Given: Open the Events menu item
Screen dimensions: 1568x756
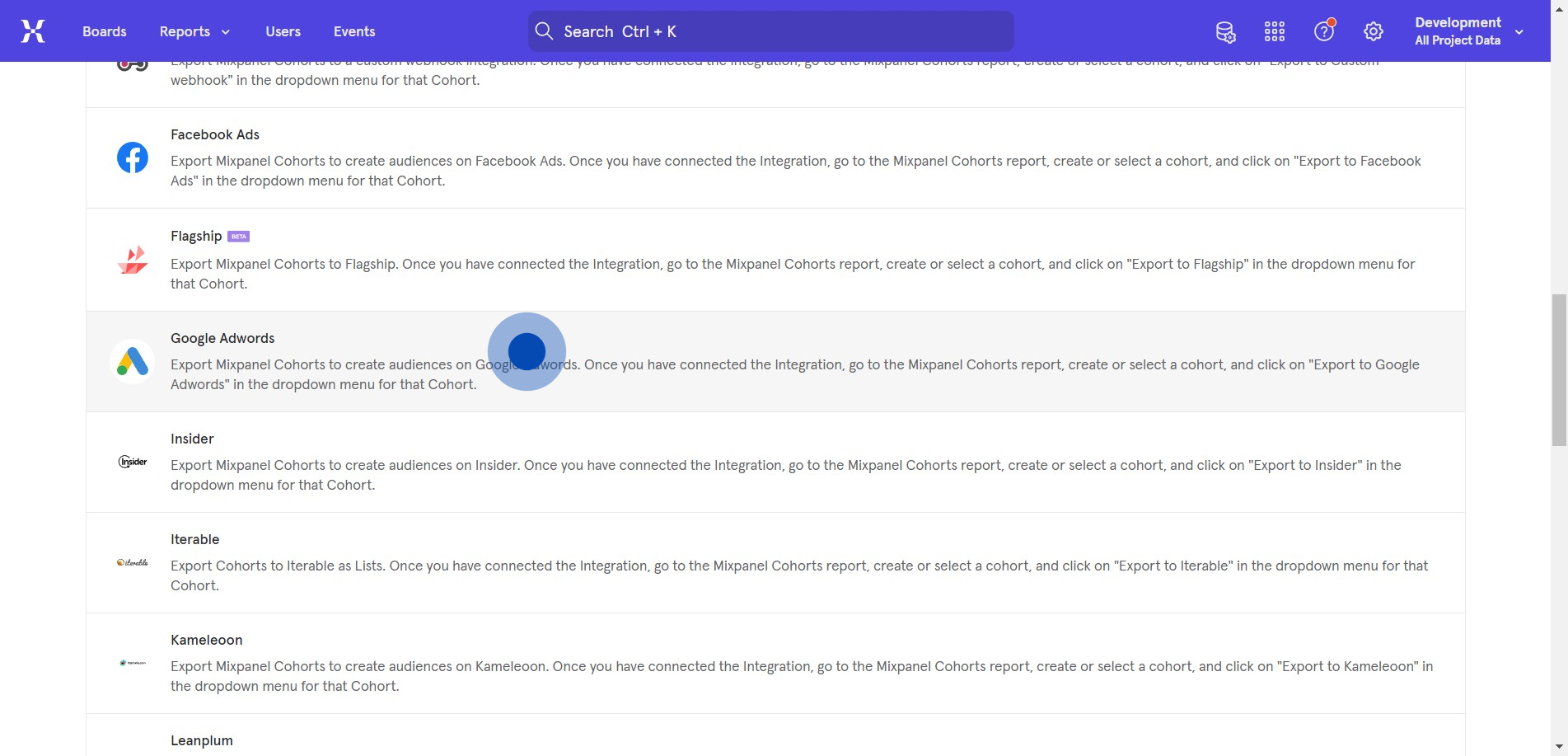Looking at the screenshot, I should (x=354, y=31).
